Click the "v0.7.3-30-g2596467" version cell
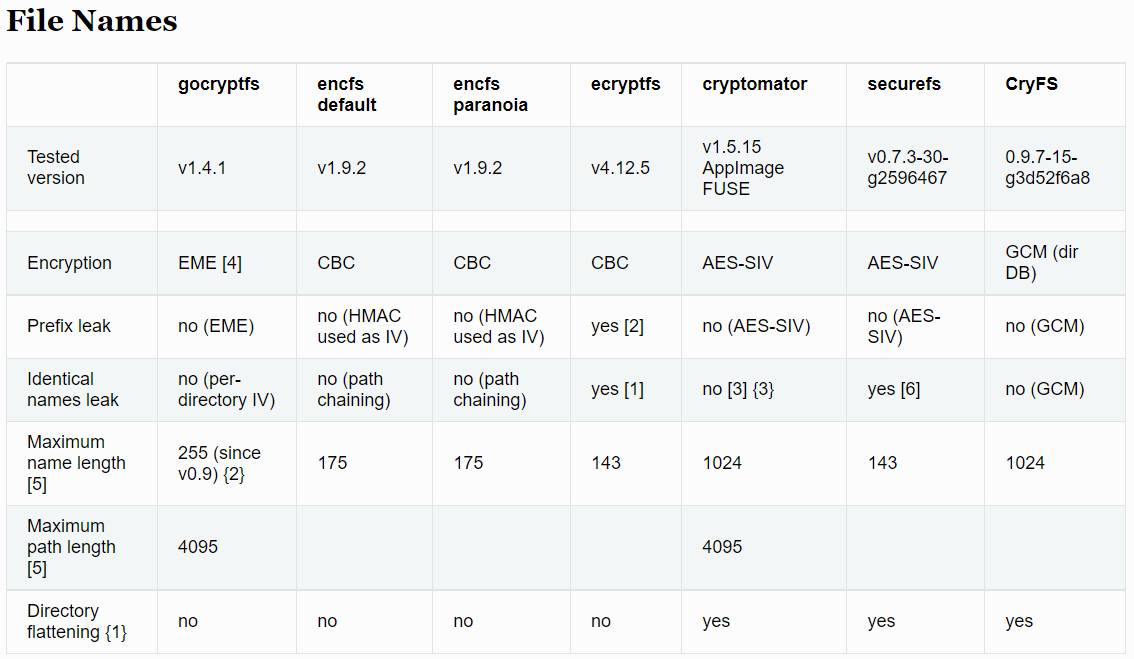 (x=908, y=168)
